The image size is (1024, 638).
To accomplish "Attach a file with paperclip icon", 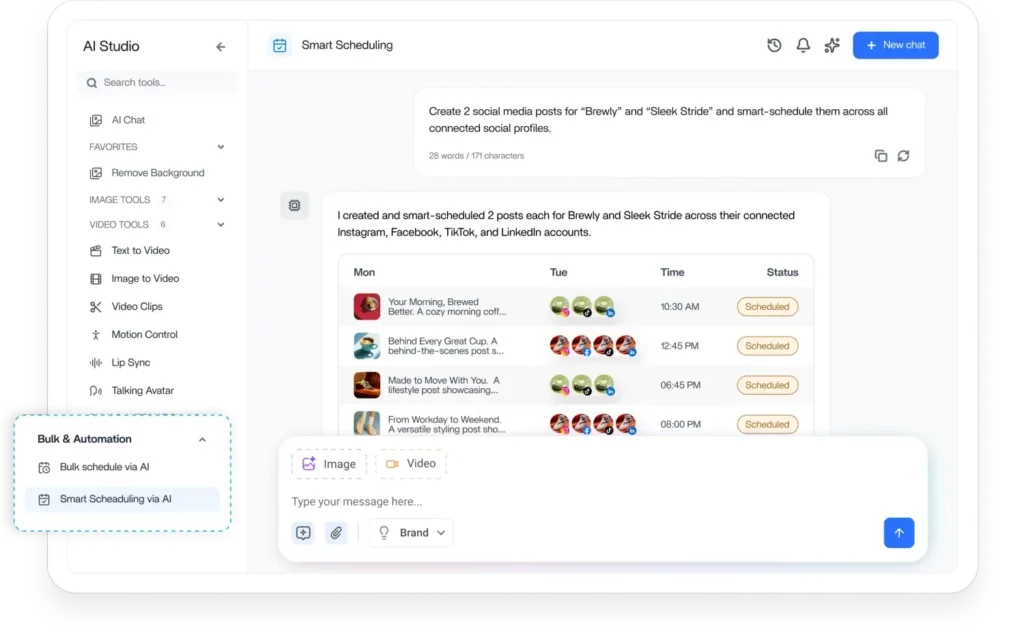I will pos(336,533).
